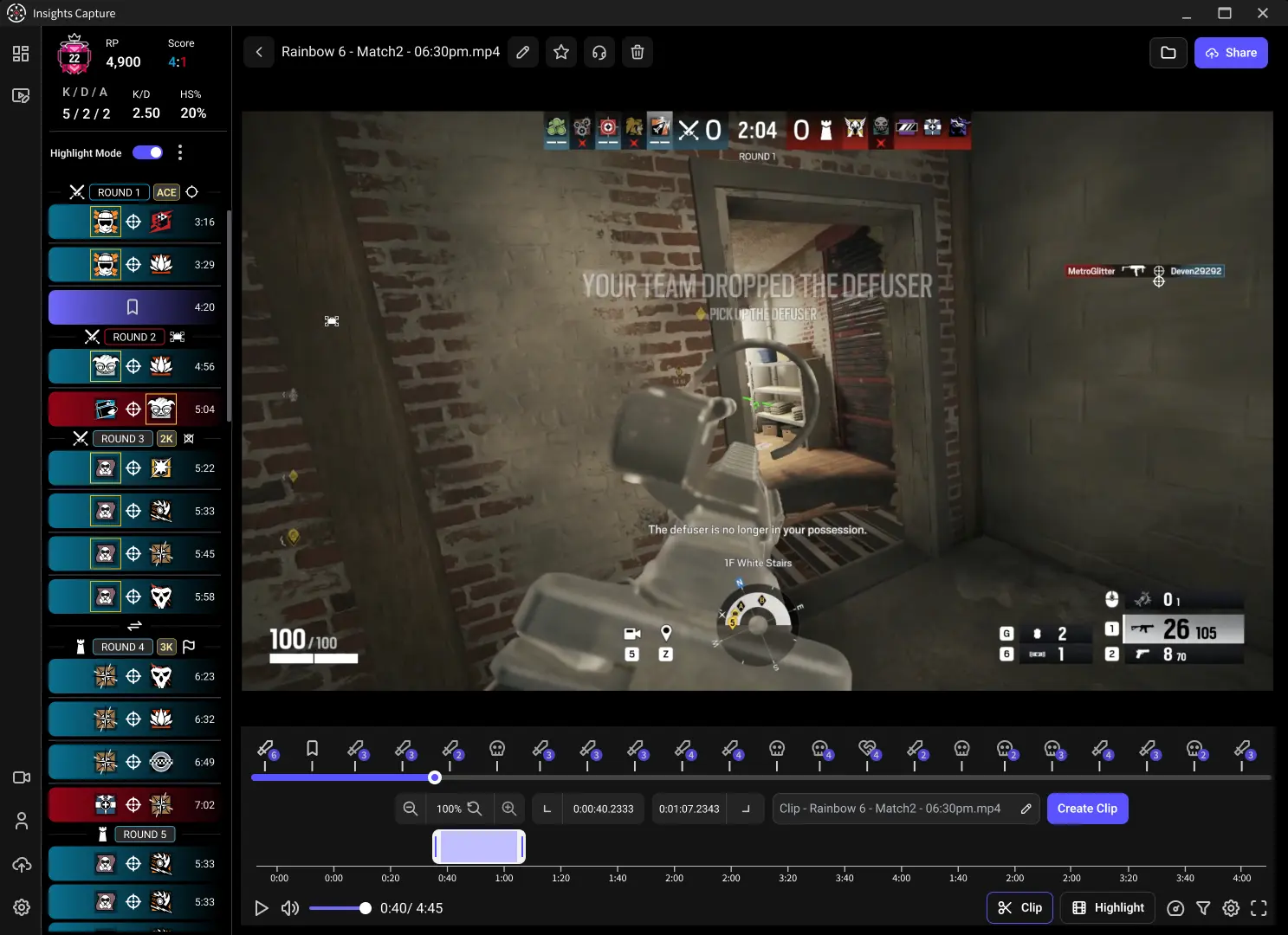Open the dashboard grid view in sidebar
The image size is (1288, 935).
point(21,54)
